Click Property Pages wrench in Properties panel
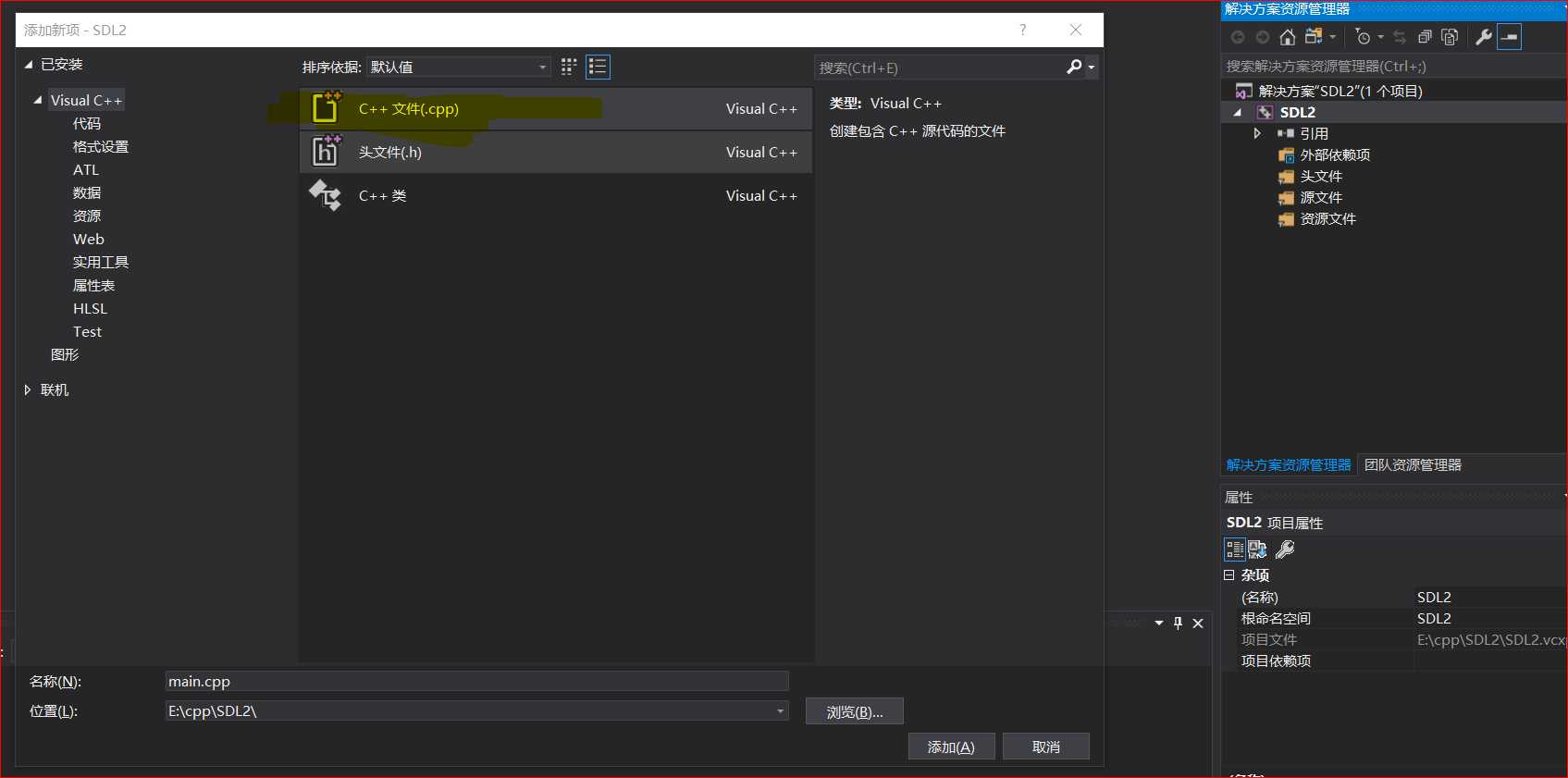 click(1285, 550)
